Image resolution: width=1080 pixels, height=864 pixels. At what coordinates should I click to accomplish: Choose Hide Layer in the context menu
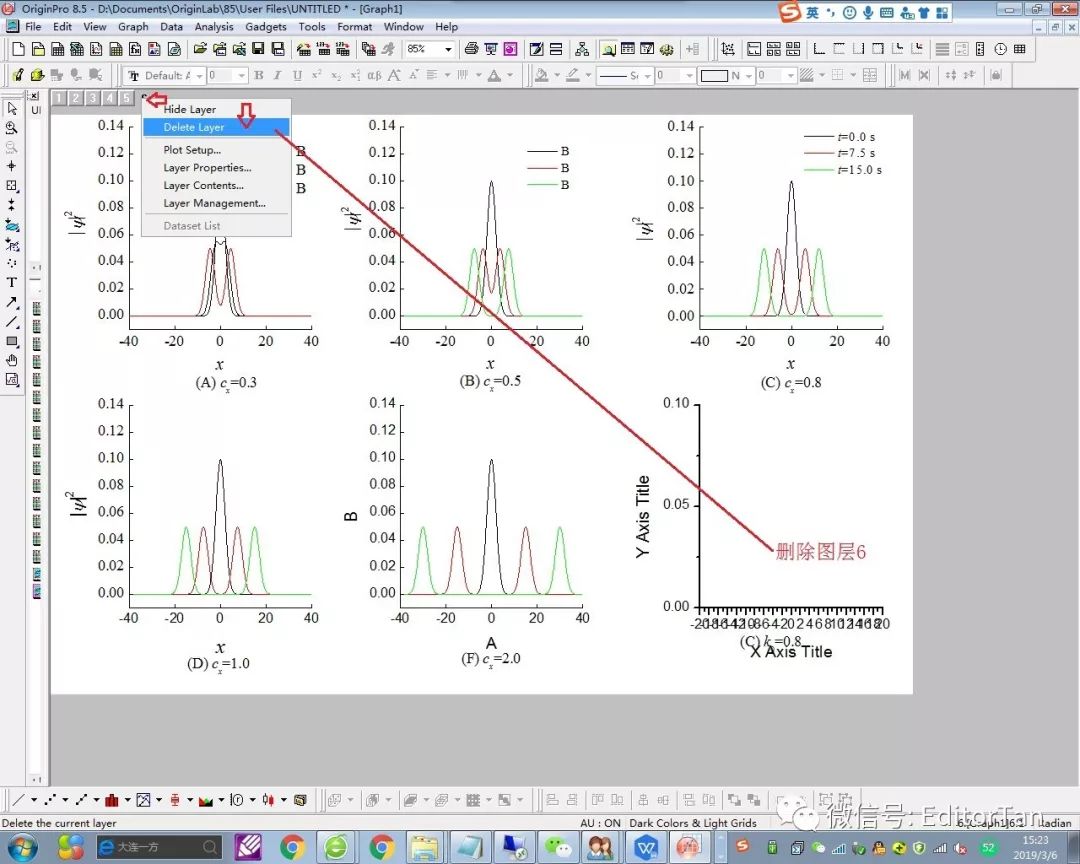[x=216, y=110]
